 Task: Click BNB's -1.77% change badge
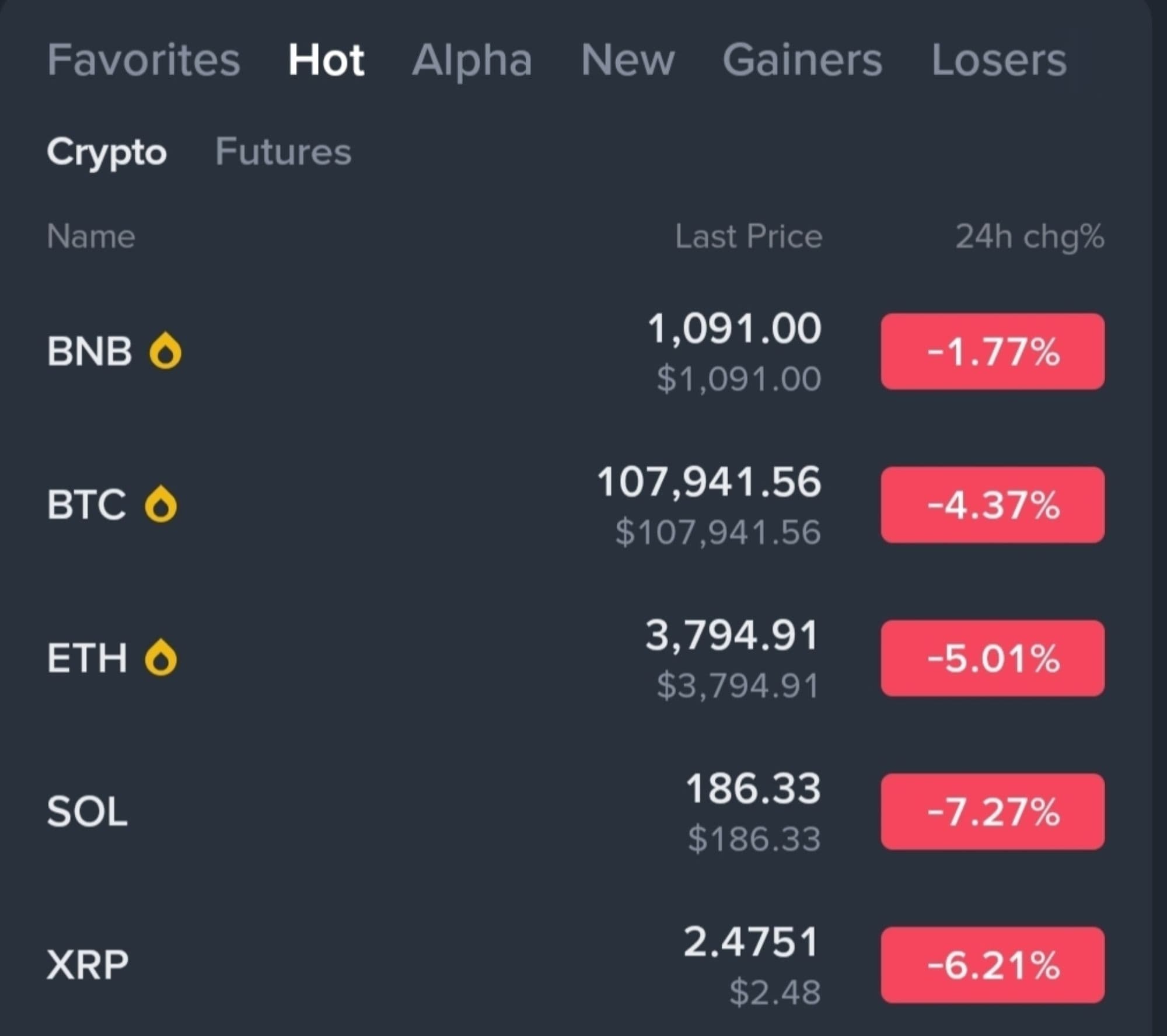(993, 351)
